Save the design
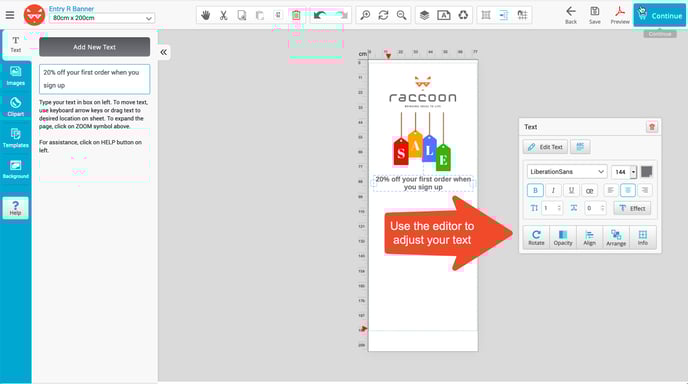The image size is (688, 384). 595,15
